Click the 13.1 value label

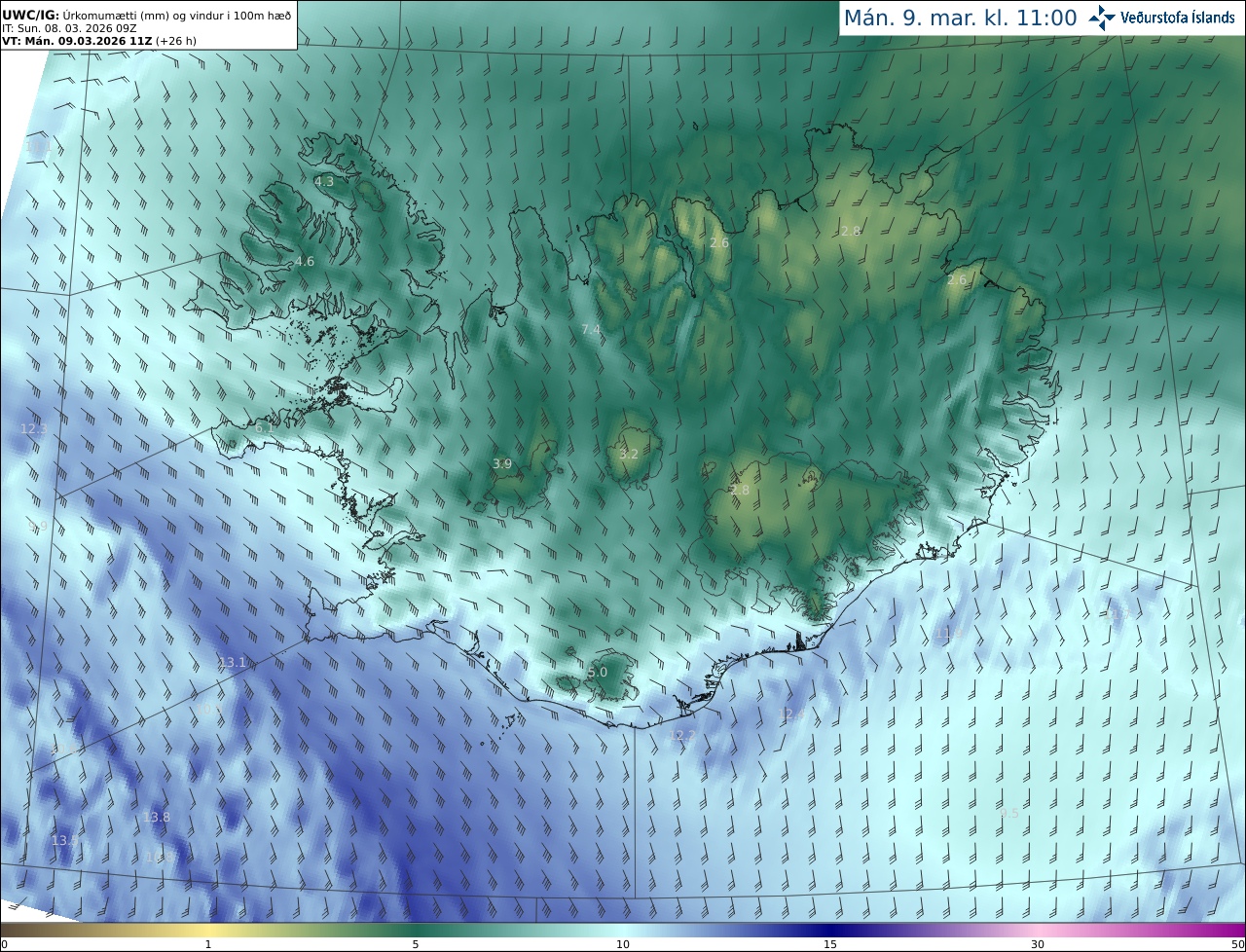click(x=233, y=663)
